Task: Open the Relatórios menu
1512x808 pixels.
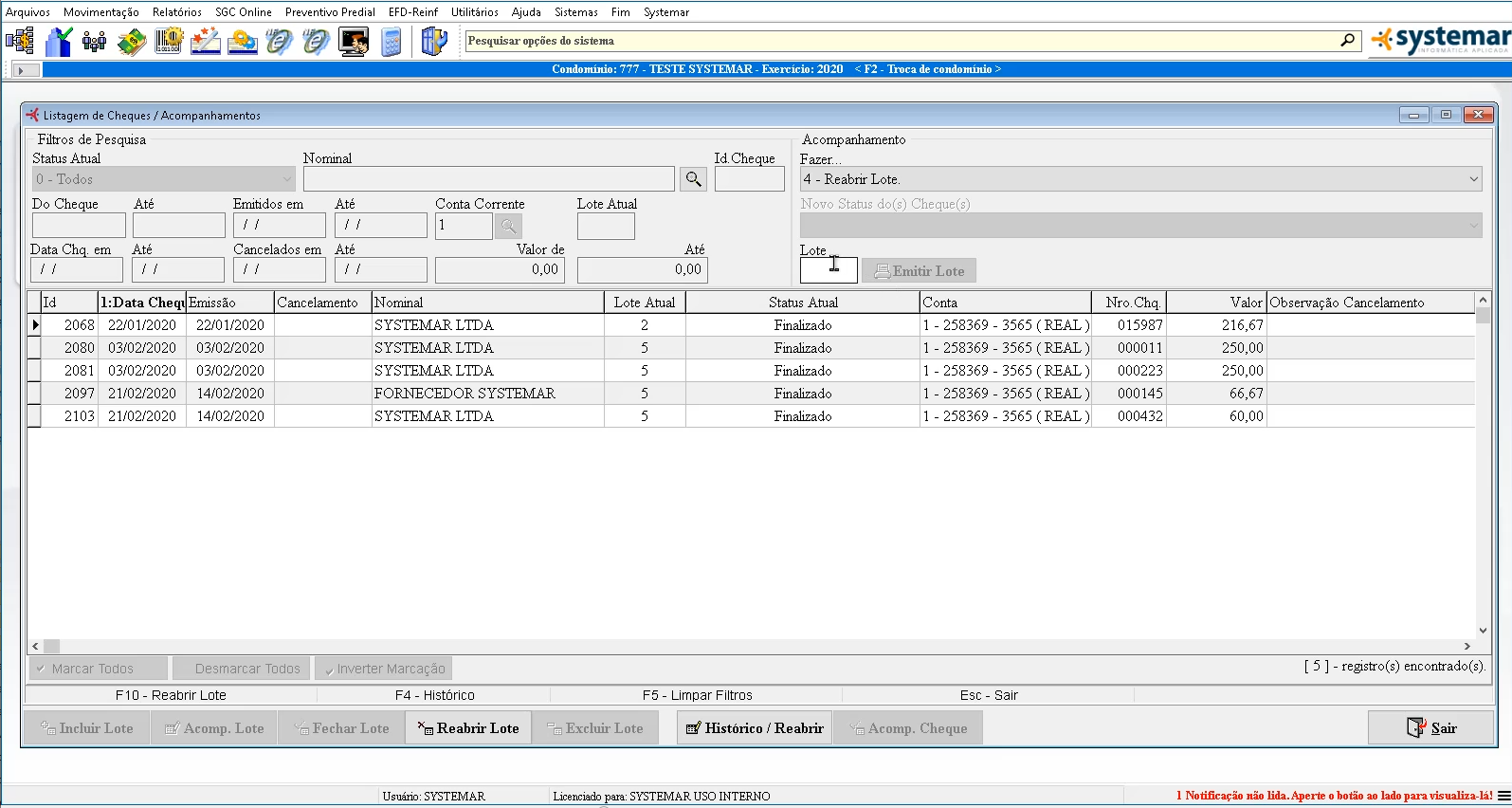Action: [x=176, y=12]
